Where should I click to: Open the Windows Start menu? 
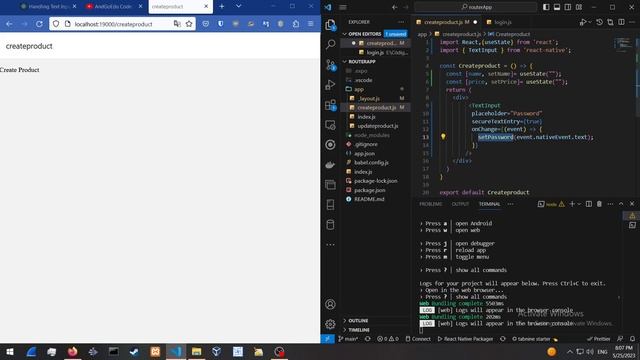click(9, 352)
